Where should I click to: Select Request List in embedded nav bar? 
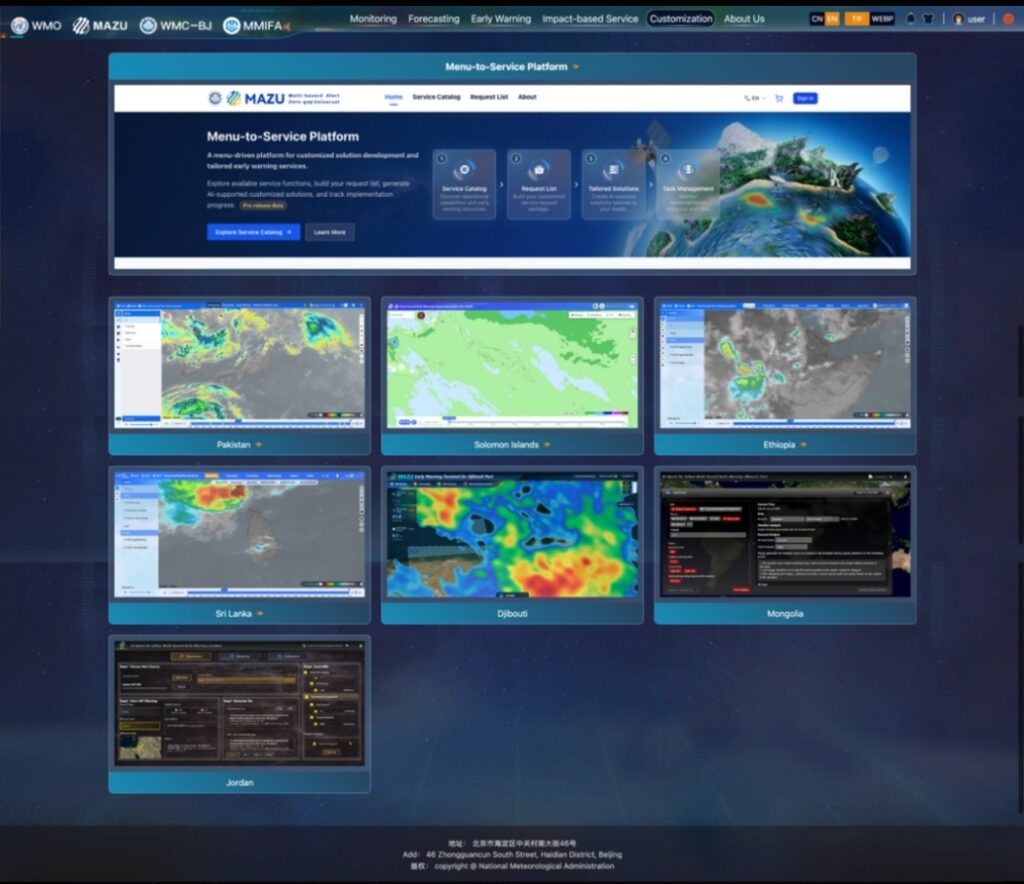pyautogui.click(x=489, y=97)
